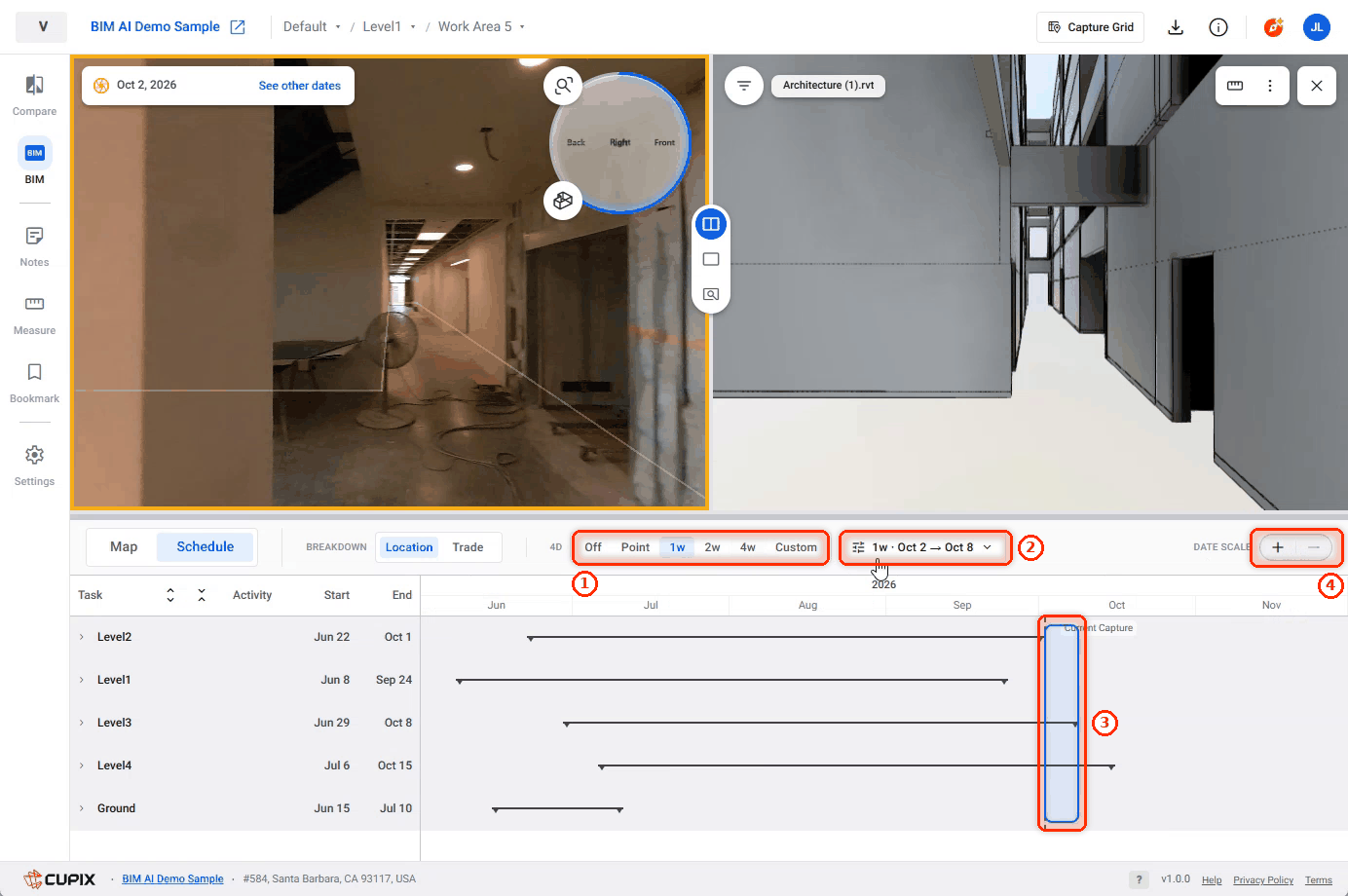Open the Compare tool in sidebar
This screenshot has width=1348, height=896.
tap(34, 95)
